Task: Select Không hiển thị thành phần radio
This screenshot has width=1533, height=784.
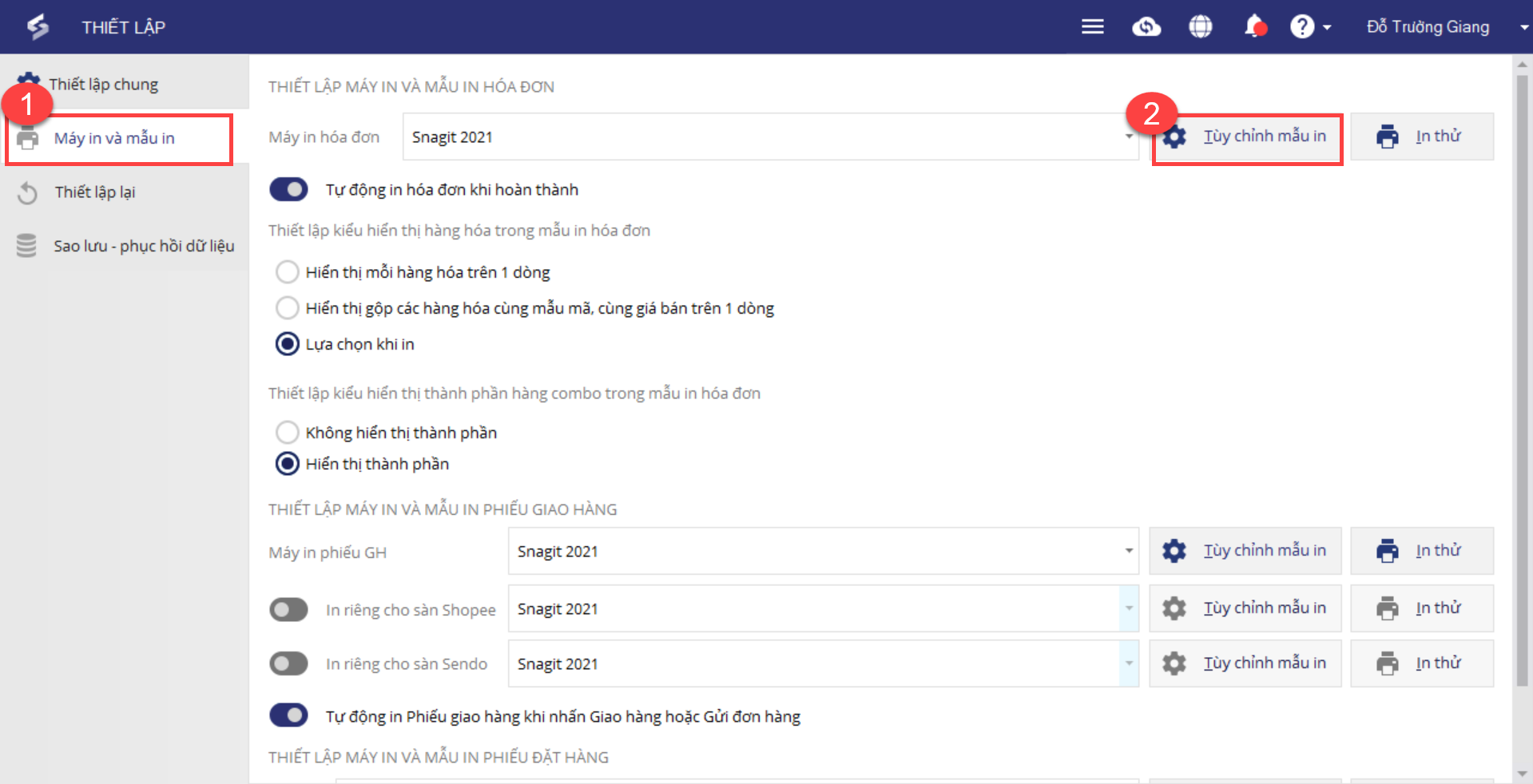Action: tap(287, 433)
